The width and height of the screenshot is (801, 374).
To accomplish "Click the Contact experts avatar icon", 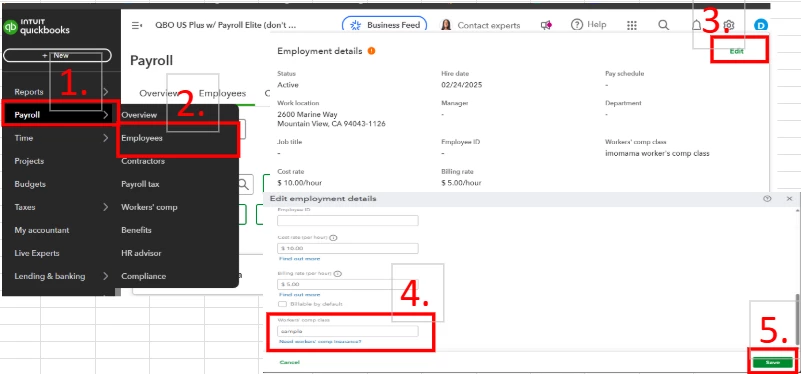I will pos(446,25).
